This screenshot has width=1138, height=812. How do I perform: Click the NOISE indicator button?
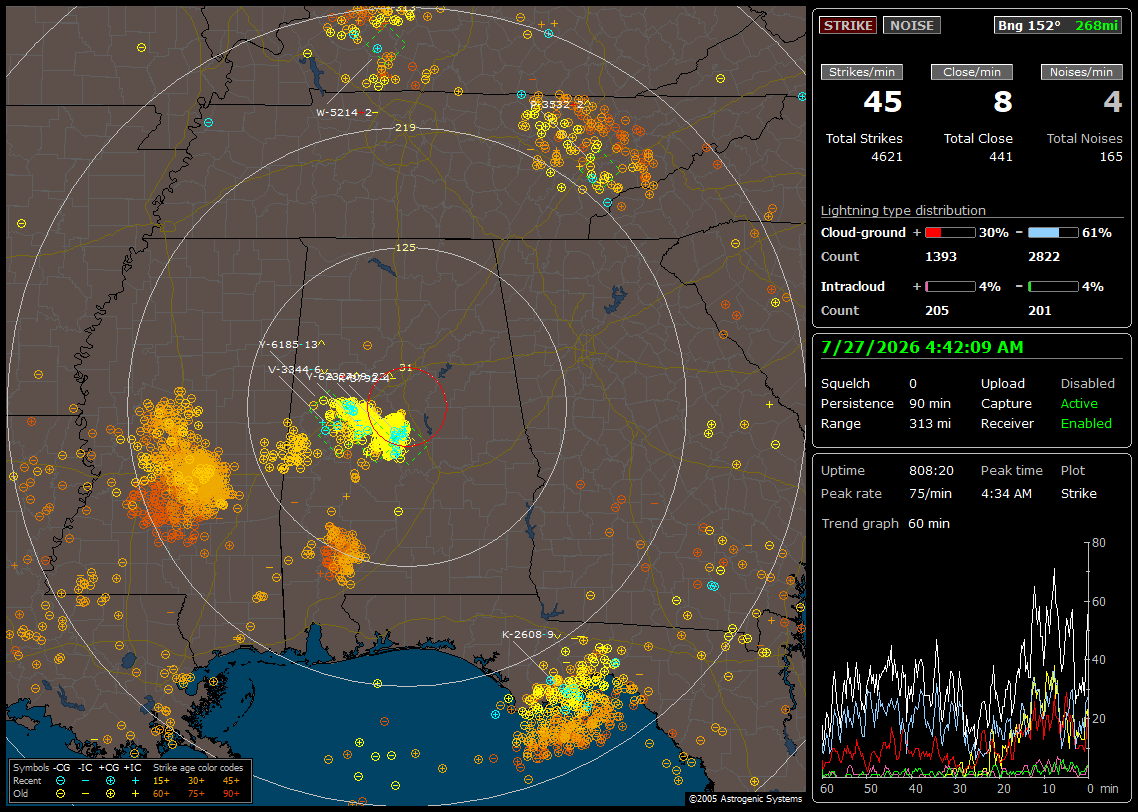912,25
